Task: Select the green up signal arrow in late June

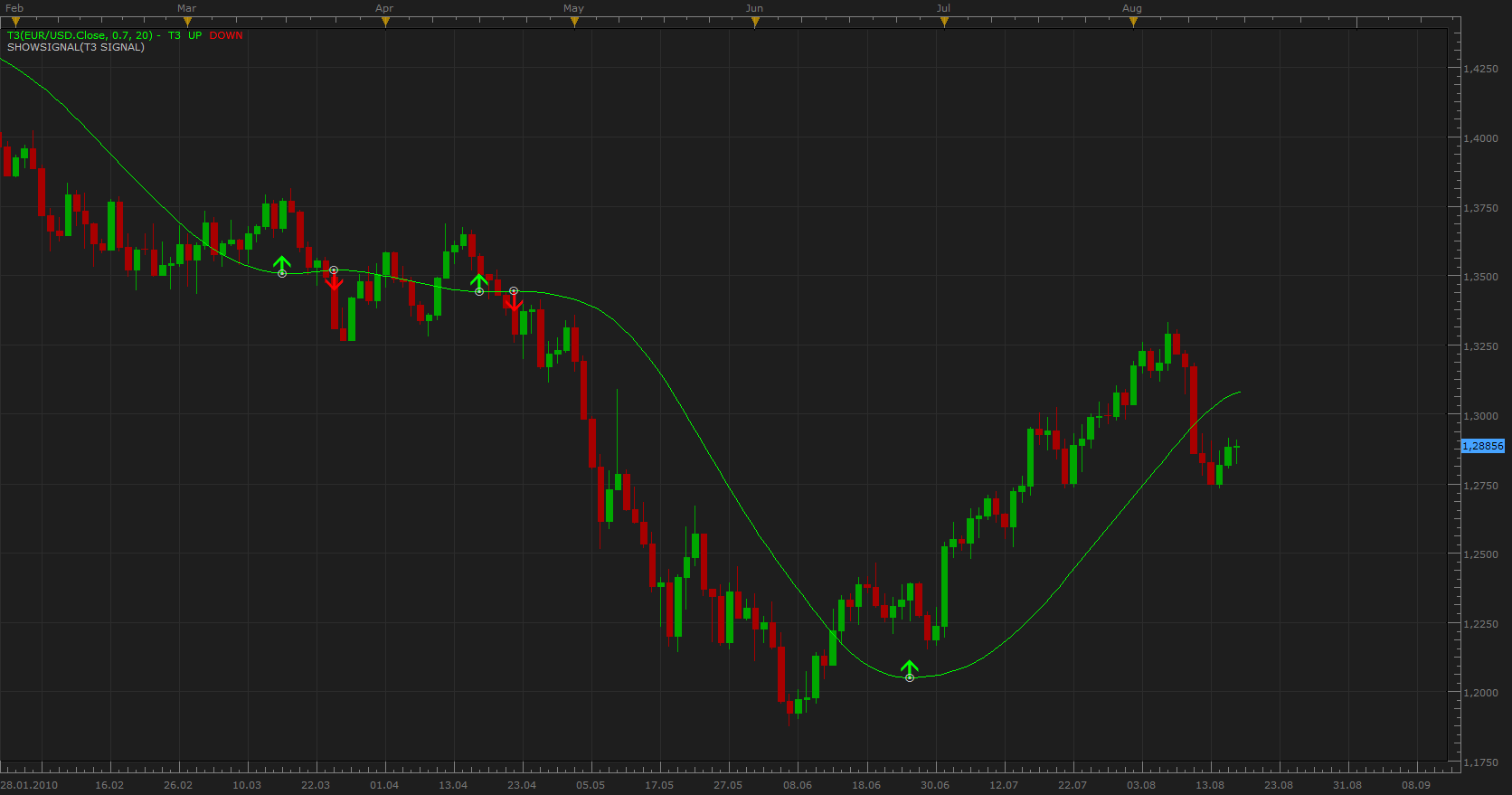Action: (x=910, y=669)
